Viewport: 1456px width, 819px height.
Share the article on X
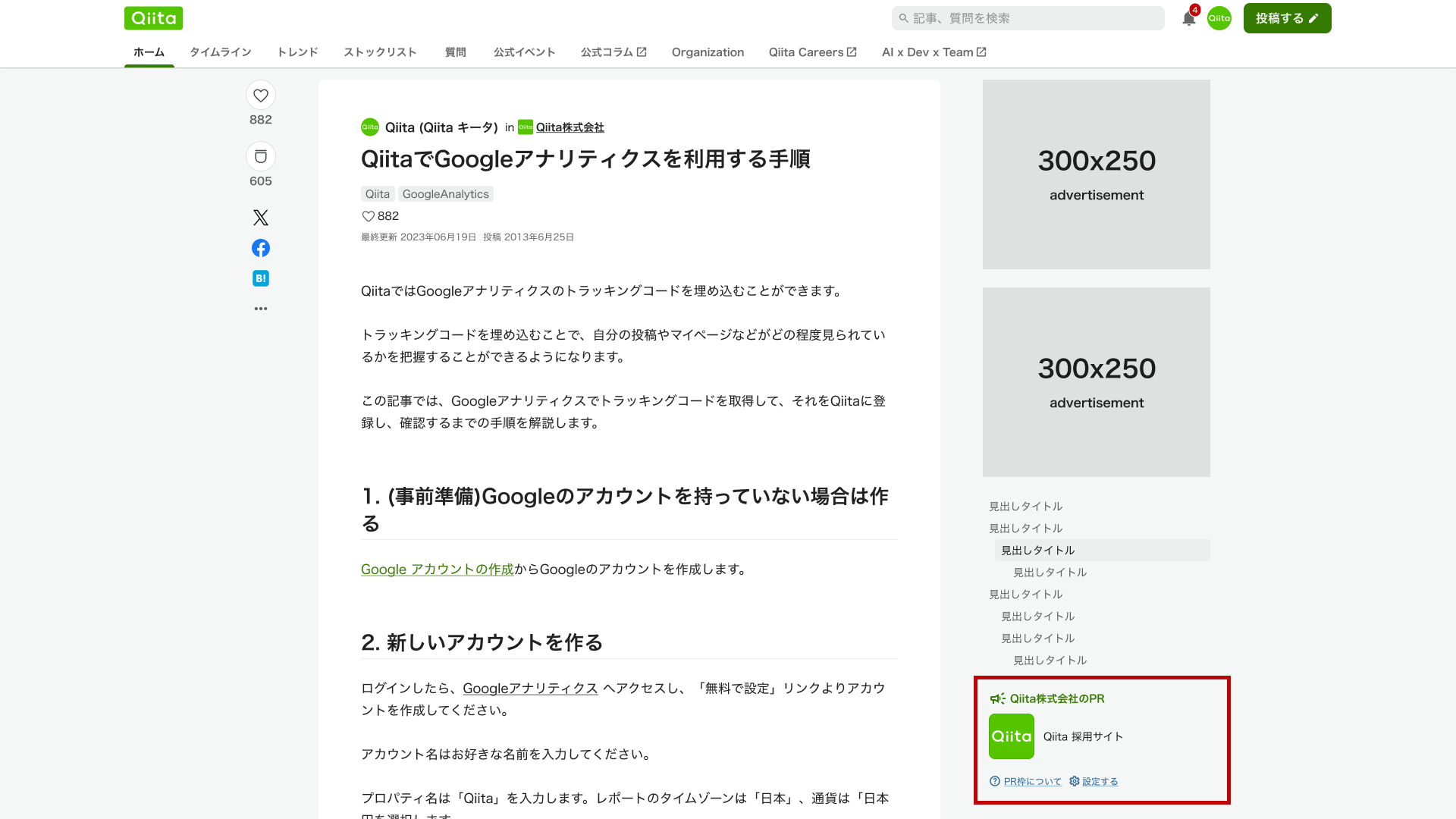coord(261,218)
